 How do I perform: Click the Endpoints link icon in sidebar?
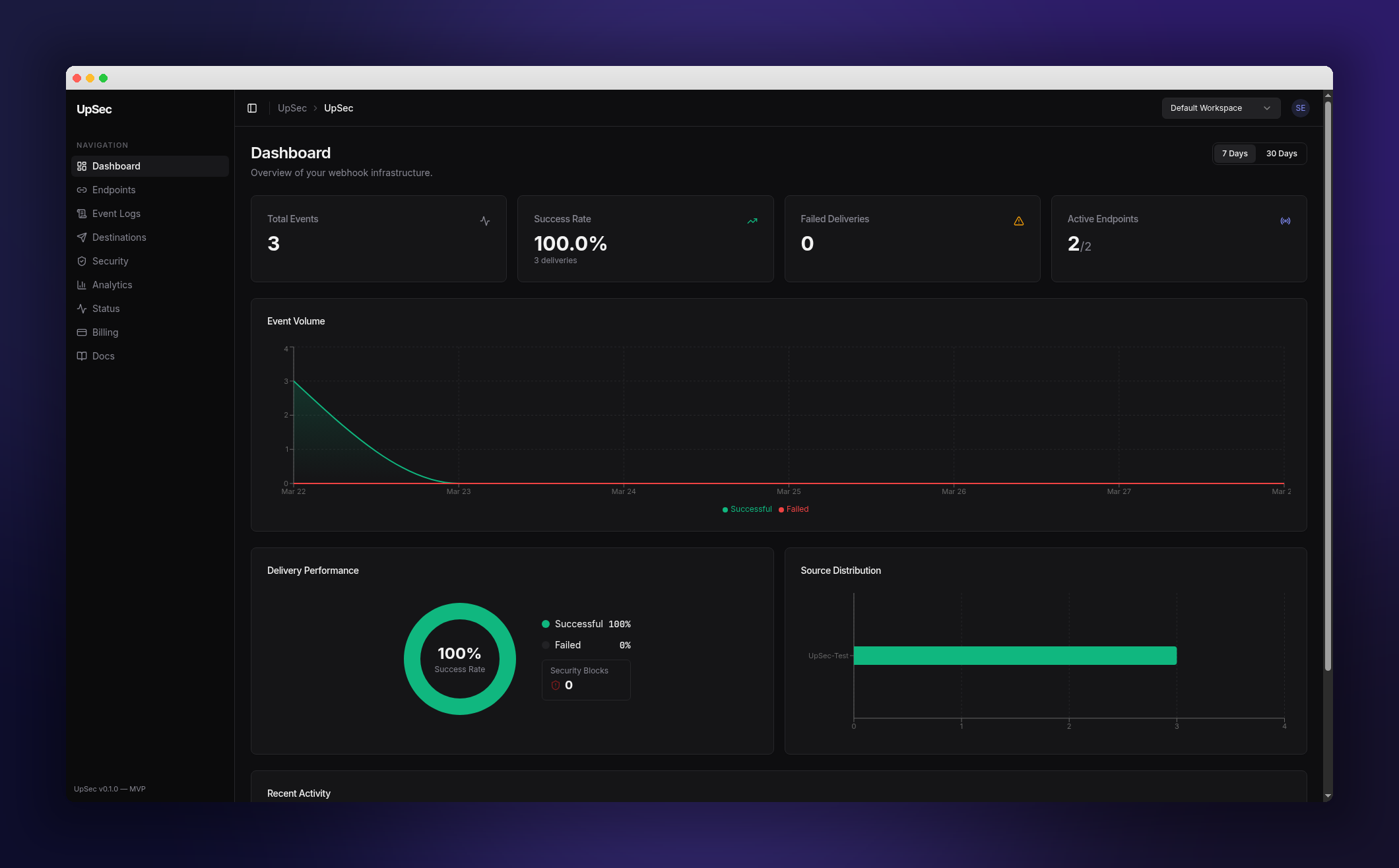[x=82, y=190]
